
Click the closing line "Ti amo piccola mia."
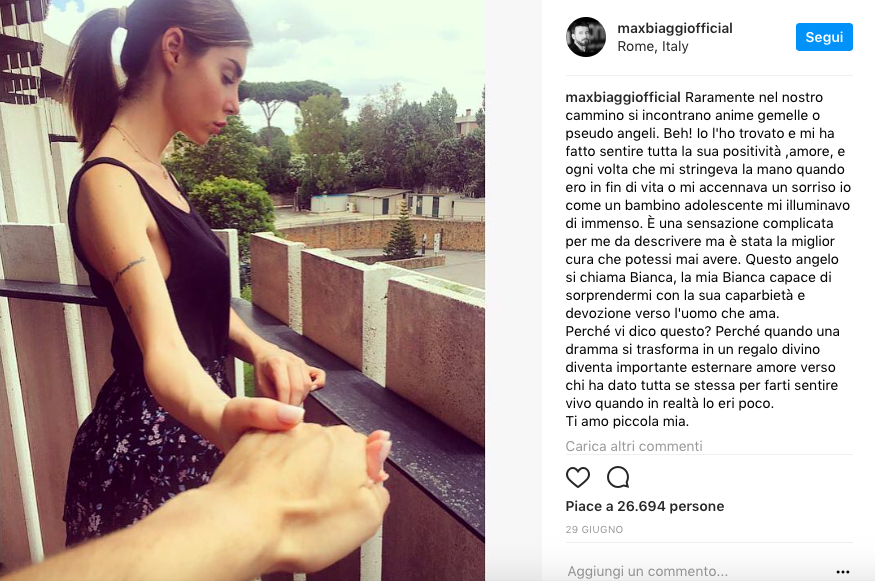click(627, 421)
